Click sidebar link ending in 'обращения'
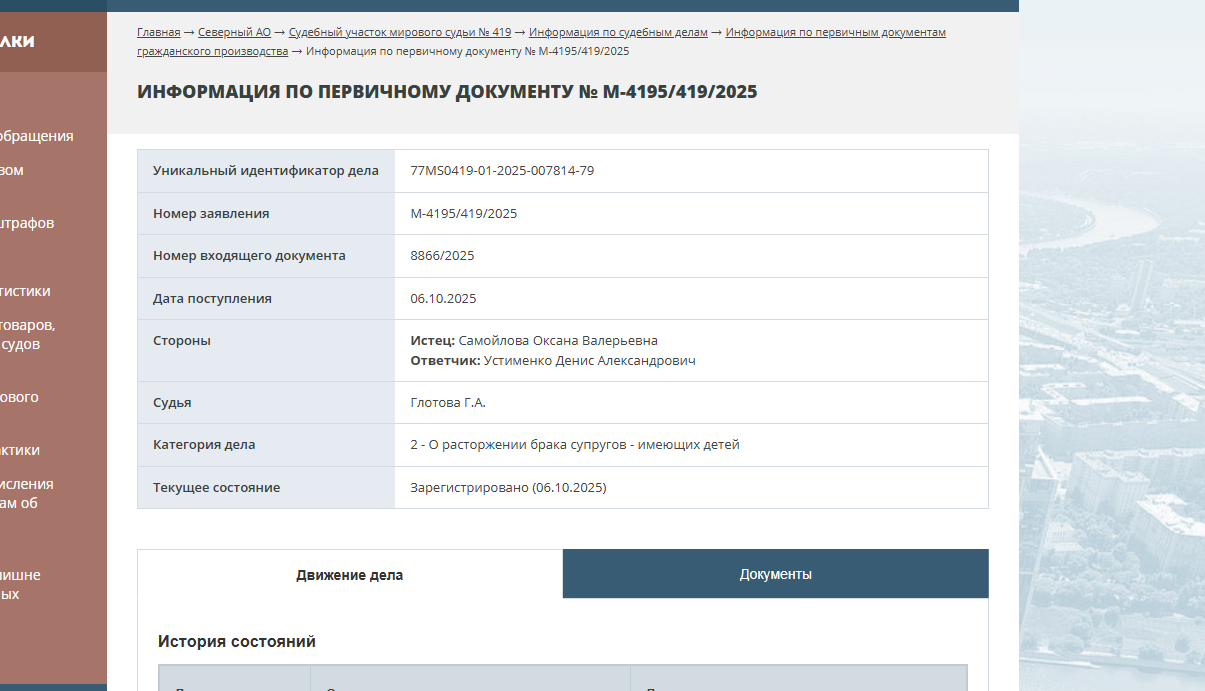 [x=36, y=136]
